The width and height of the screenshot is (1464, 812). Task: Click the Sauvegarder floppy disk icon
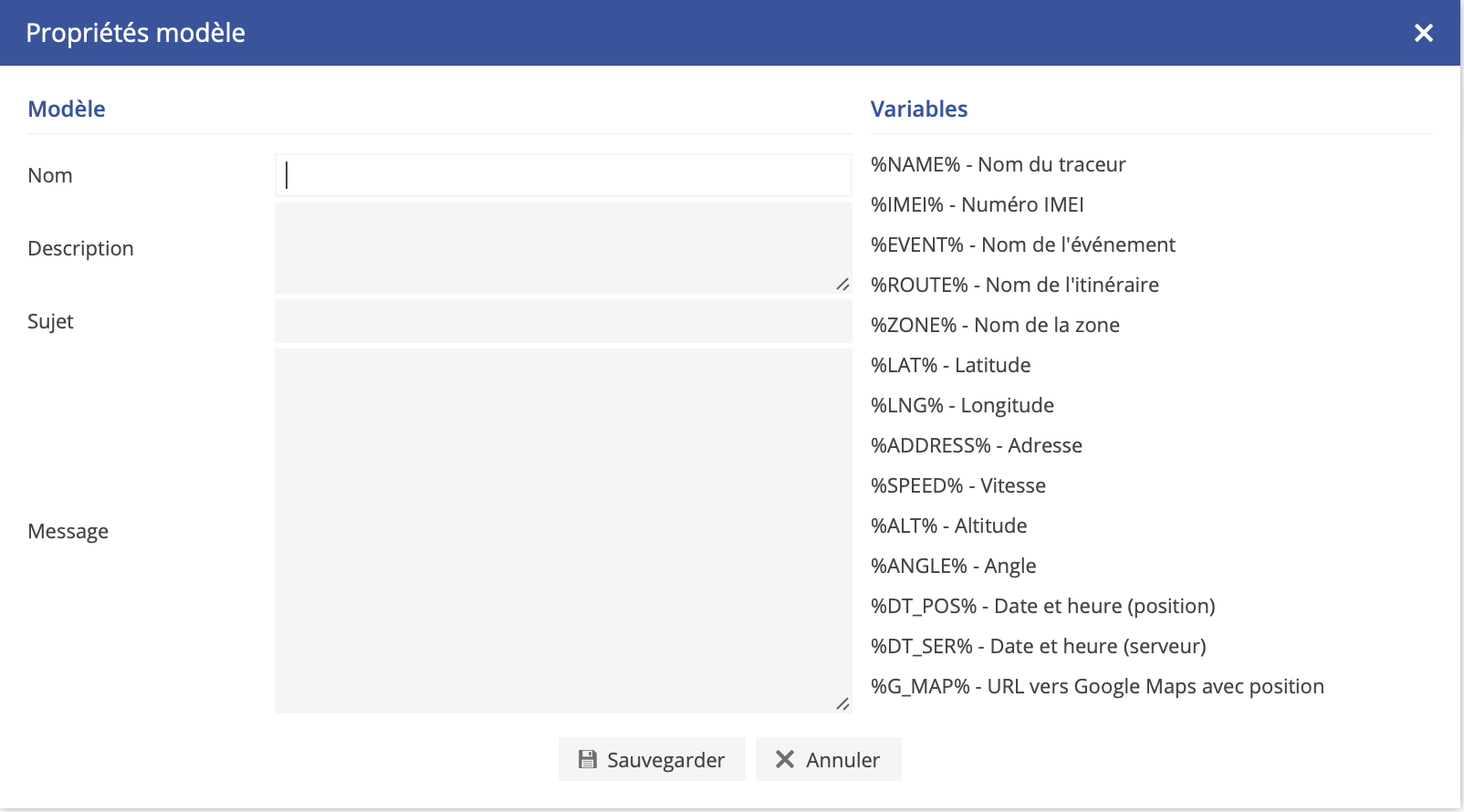click(x=588, y=759)
